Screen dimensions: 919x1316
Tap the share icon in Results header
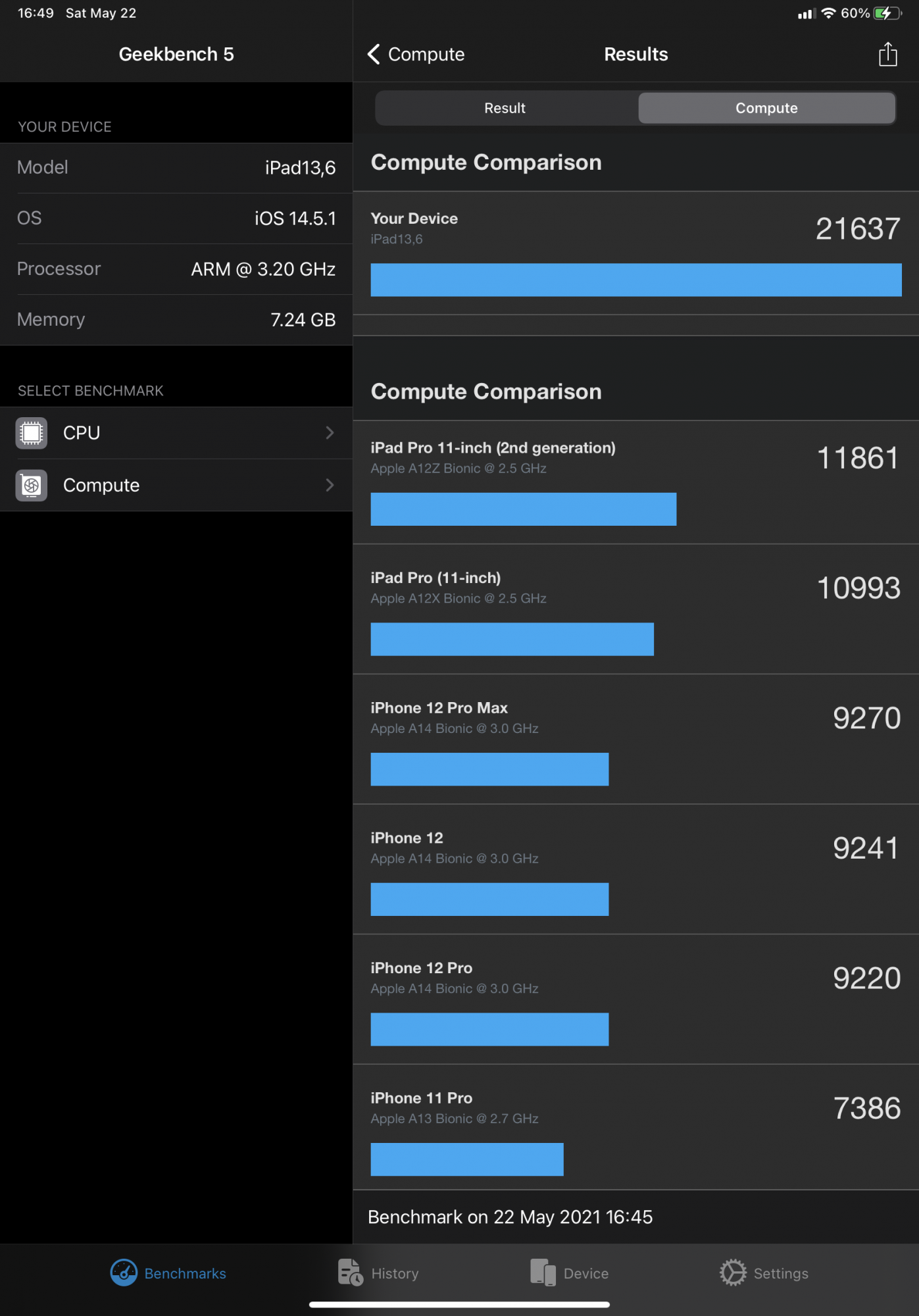887,54
